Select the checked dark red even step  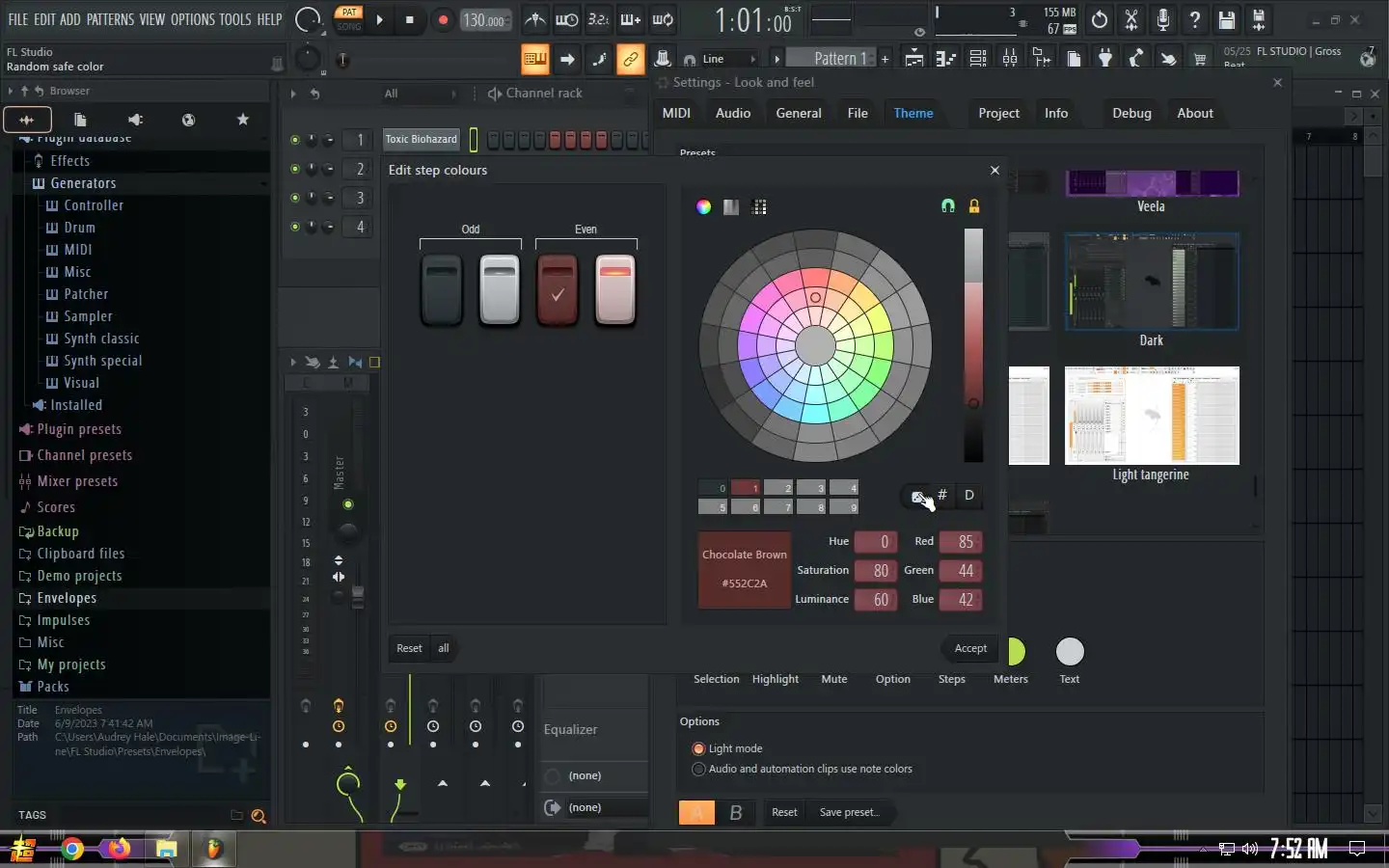pyautogui.click(x=558, y=290)
